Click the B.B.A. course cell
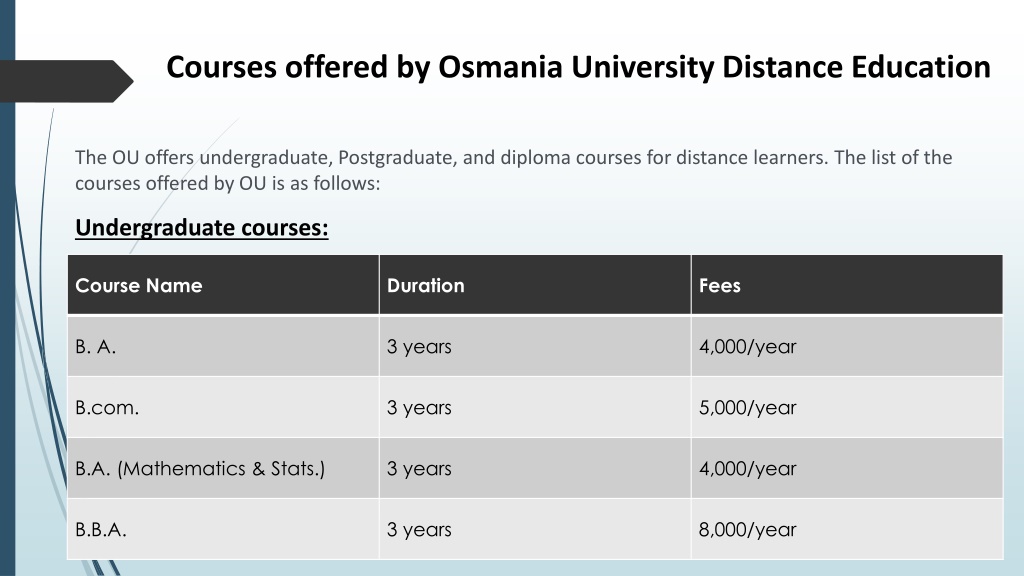 [223, 530]
